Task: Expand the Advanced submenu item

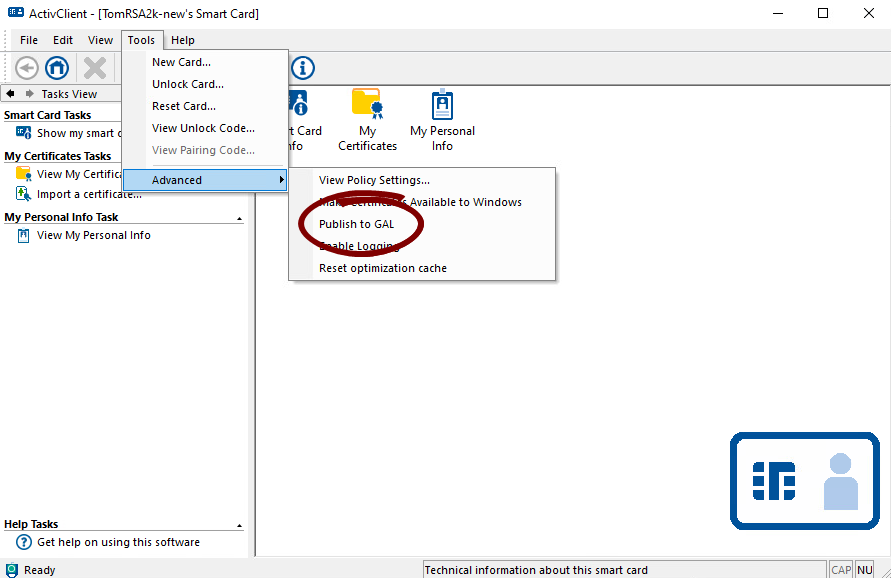Action: pyautogui.click(x=205, y=180)
